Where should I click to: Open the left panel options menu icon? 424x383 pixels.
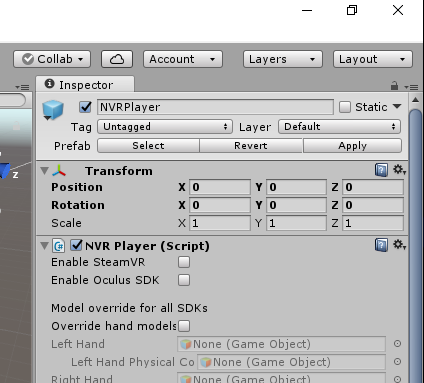coord(22,87)
